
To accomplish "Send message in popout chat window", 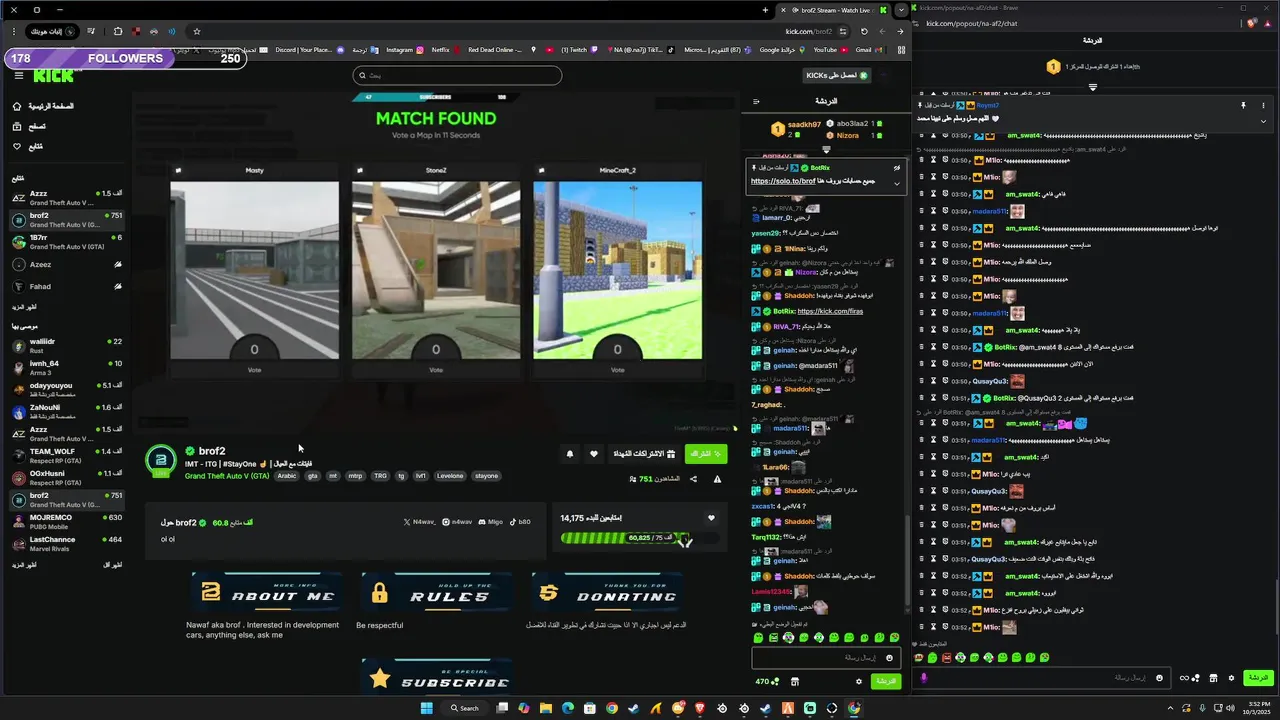I will tap(1258, 678).
